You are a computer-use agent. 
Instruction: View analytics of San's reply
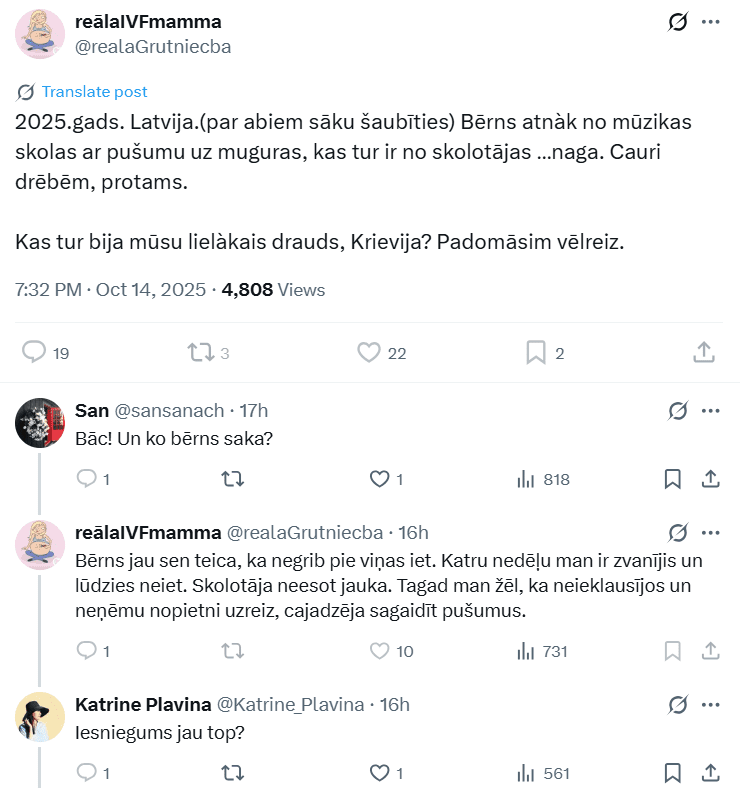coord(526,479)
